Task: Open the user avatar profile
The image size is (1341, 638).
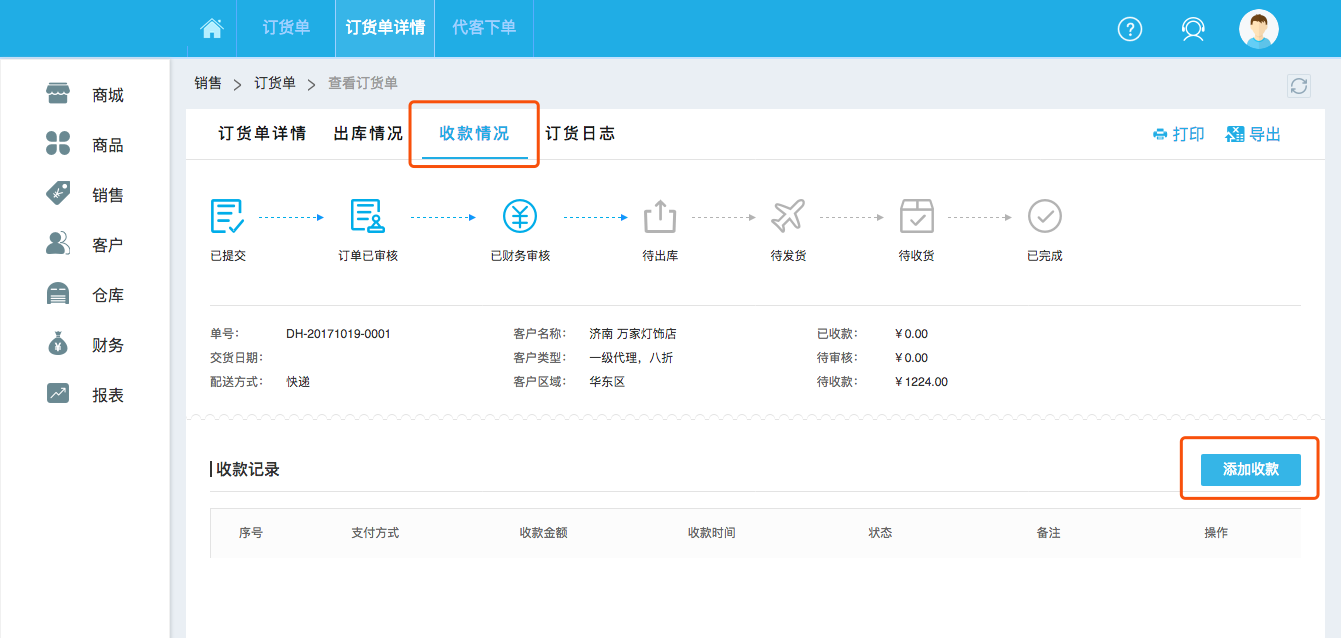Action: 1258,29
